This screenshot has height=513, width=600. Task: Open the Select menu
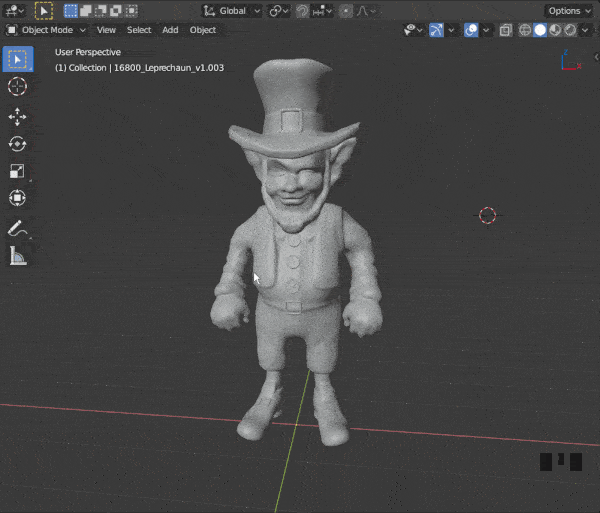pyautogui.click(x=139, y=30)
